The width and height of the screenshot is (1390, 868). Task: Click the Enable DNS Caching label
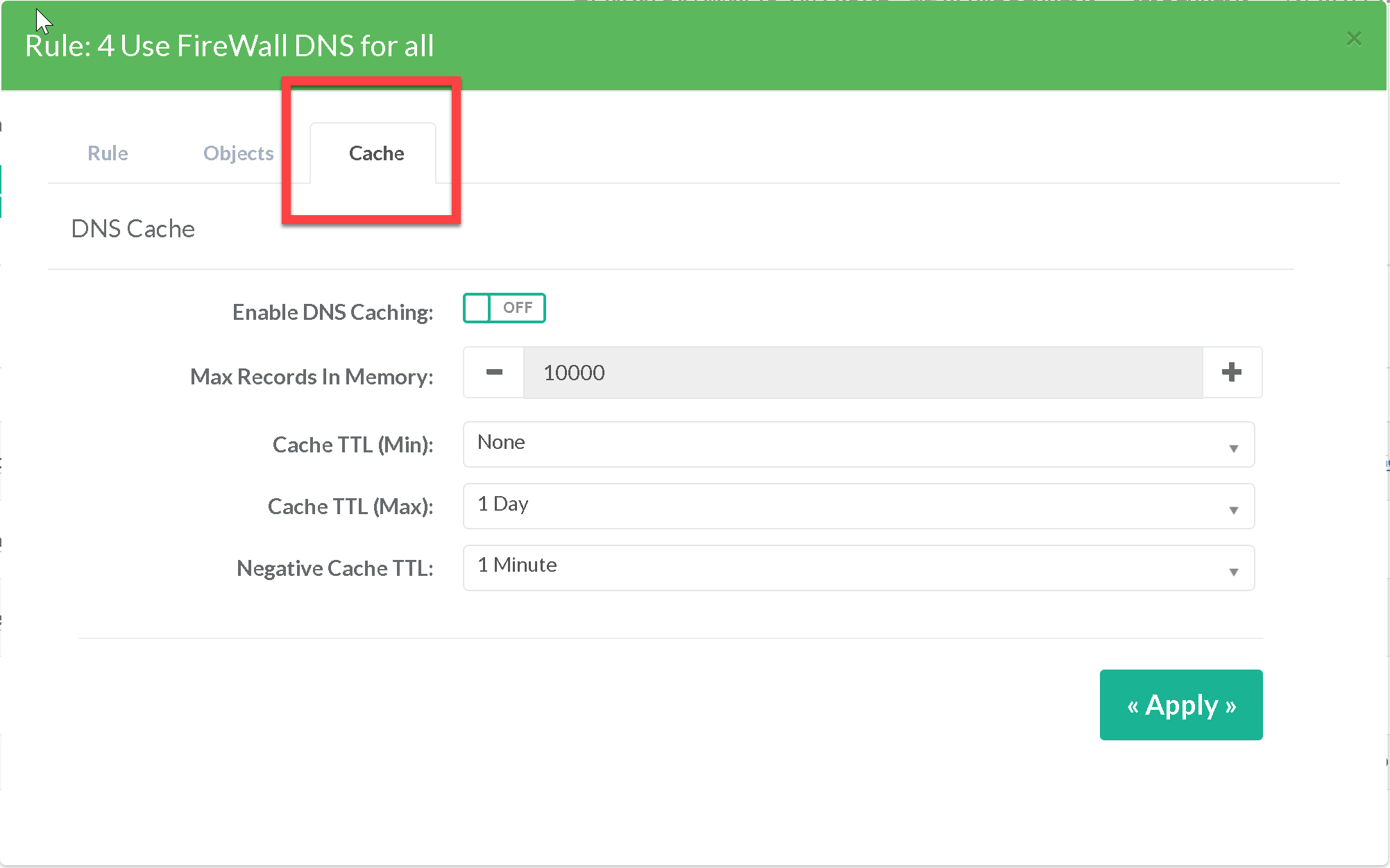click(x=332, y=312)
